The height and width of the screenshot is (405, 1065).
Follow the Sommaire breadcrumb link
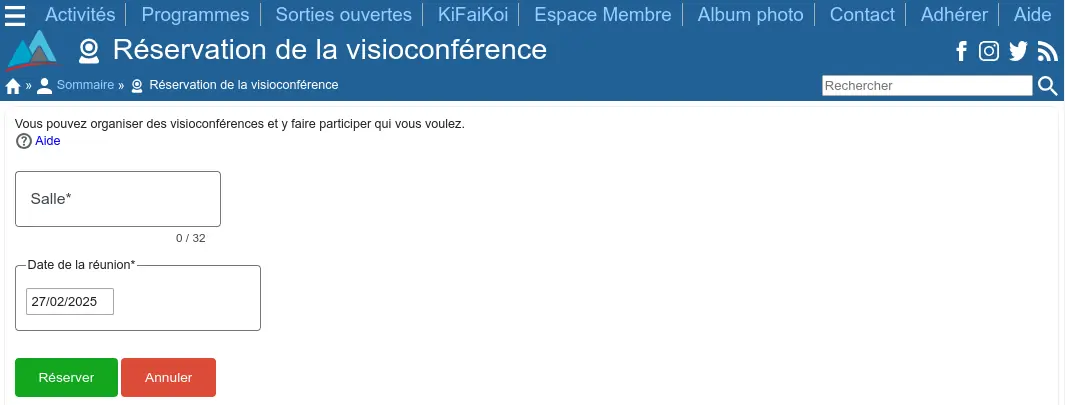tap(86, 85)
